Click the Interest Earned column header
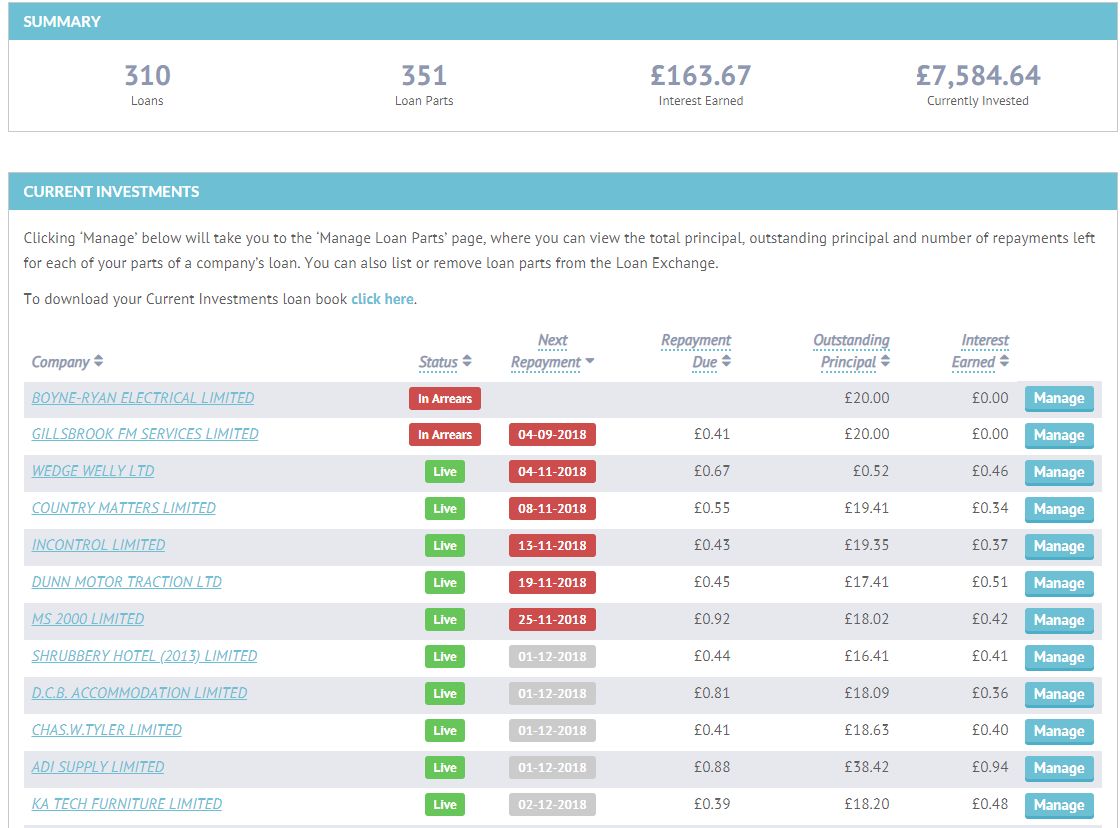Screen dimensions: 1120x828 [x=980, y=351]
